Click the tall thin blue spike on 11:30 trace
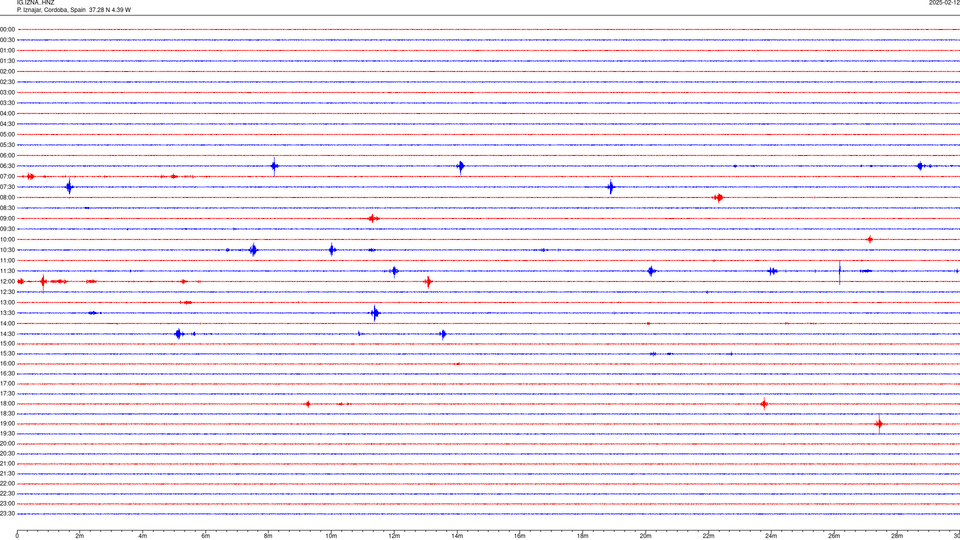The image size is (960, 540). [x=839, y=272]
